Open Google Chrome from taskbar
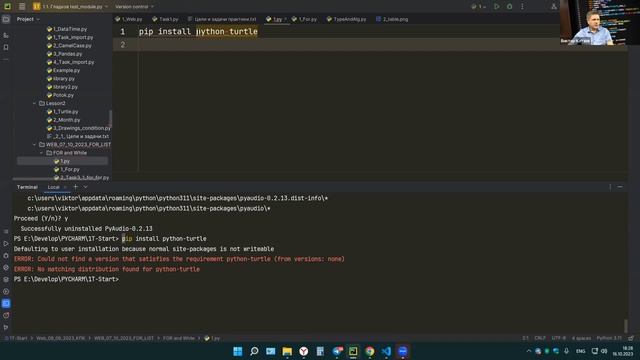This screenshot has width=640, height=360. click(370, 351)
